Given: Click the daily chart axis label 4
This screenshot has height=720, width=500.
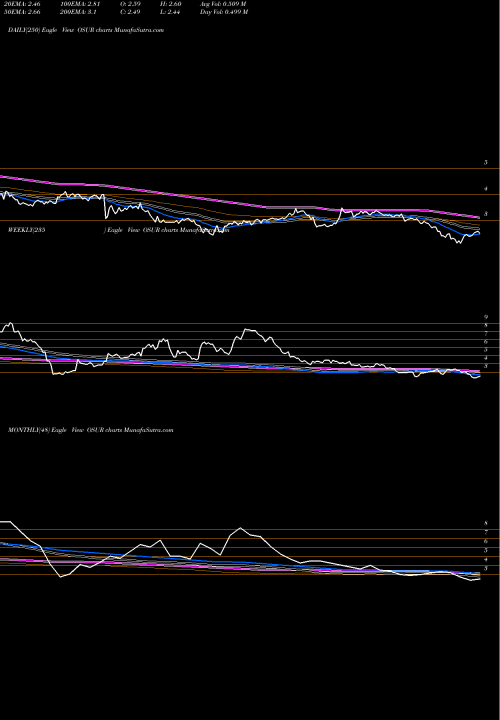Looking at the screenshot, I should pyautogui.click(x=485, y=189).
